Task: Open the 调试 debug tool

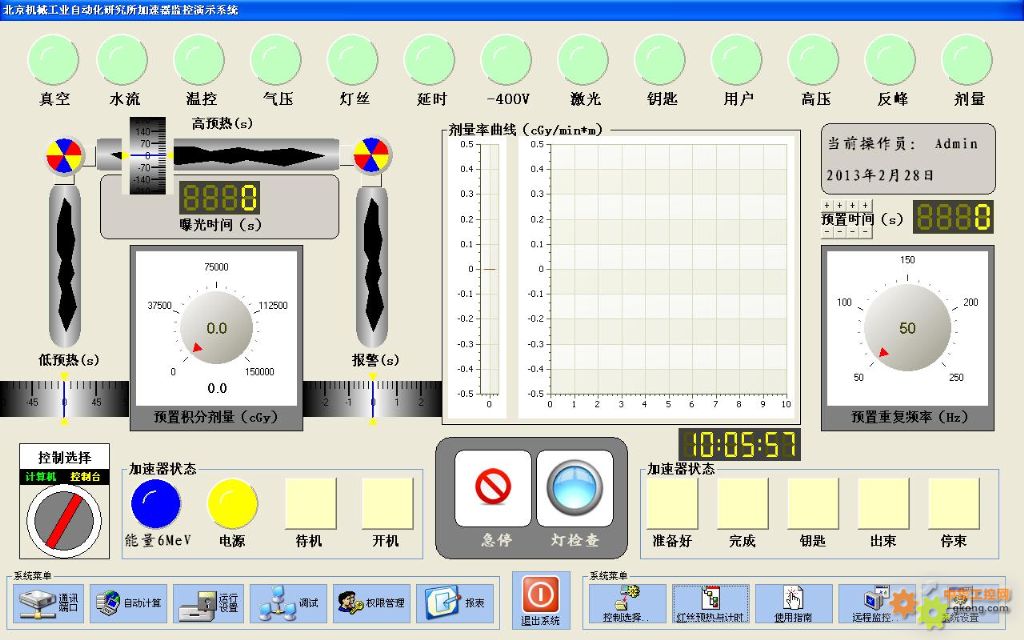Action: [x=288, y=603]
